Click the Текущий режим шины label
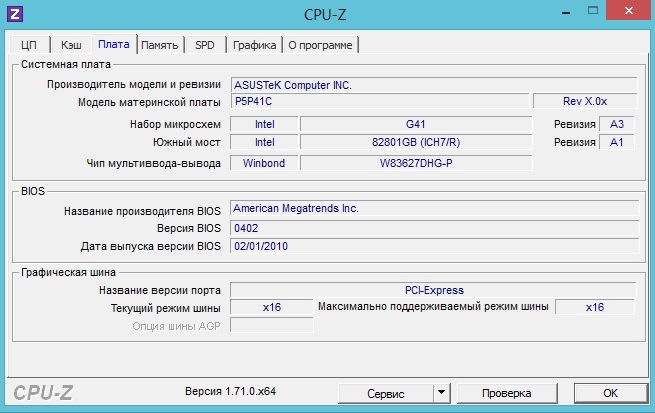This screenshot has height=413, width=655. [x=165, y=309]
